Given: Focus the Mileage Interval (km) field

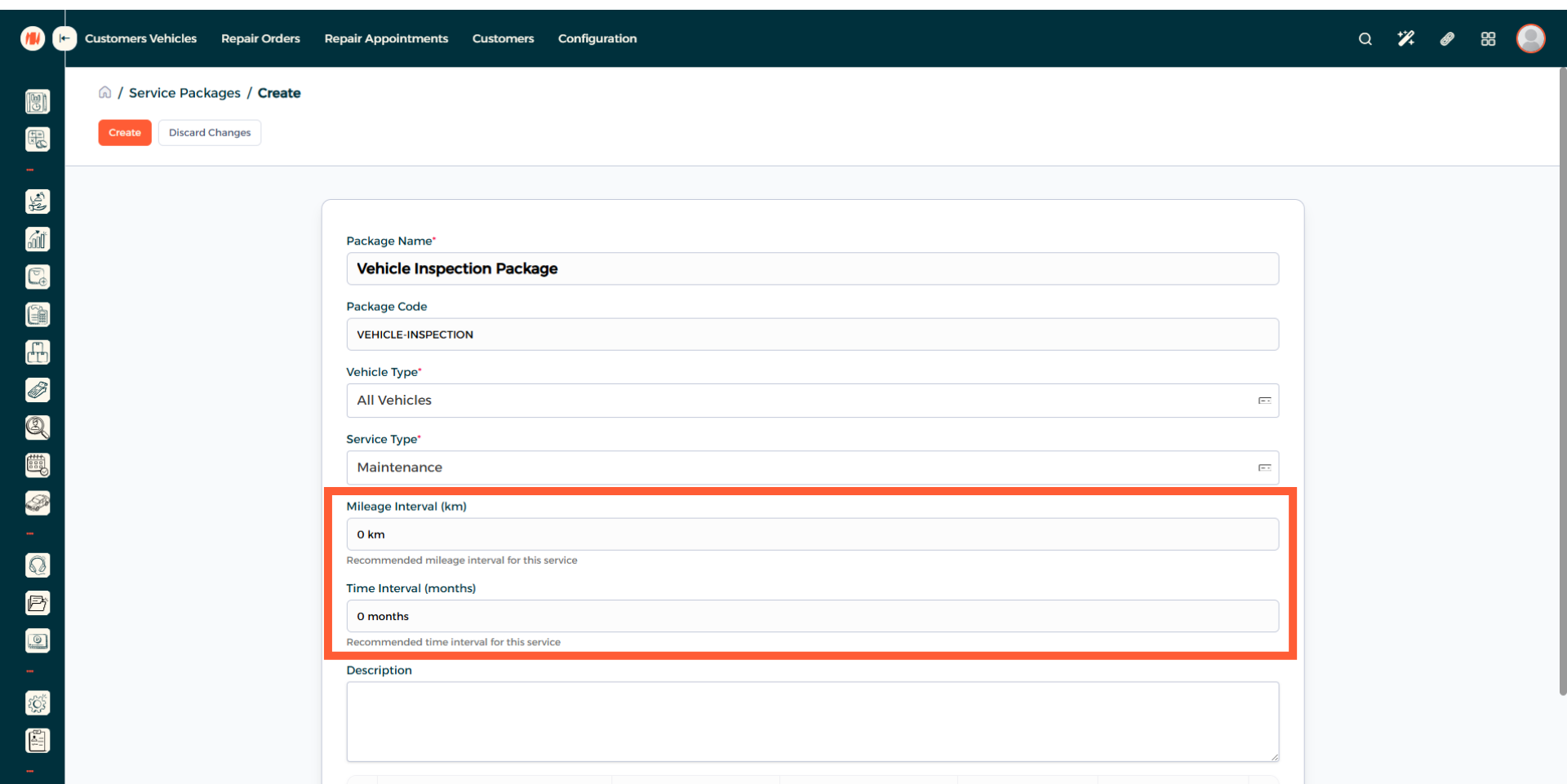Looking at the screenshot, I should (x=811, y=534).
